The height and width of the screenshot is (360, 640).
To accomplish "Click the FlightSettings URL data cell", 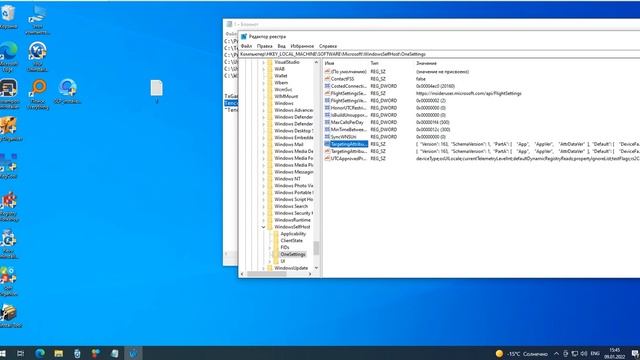I will tap(469, 93).
